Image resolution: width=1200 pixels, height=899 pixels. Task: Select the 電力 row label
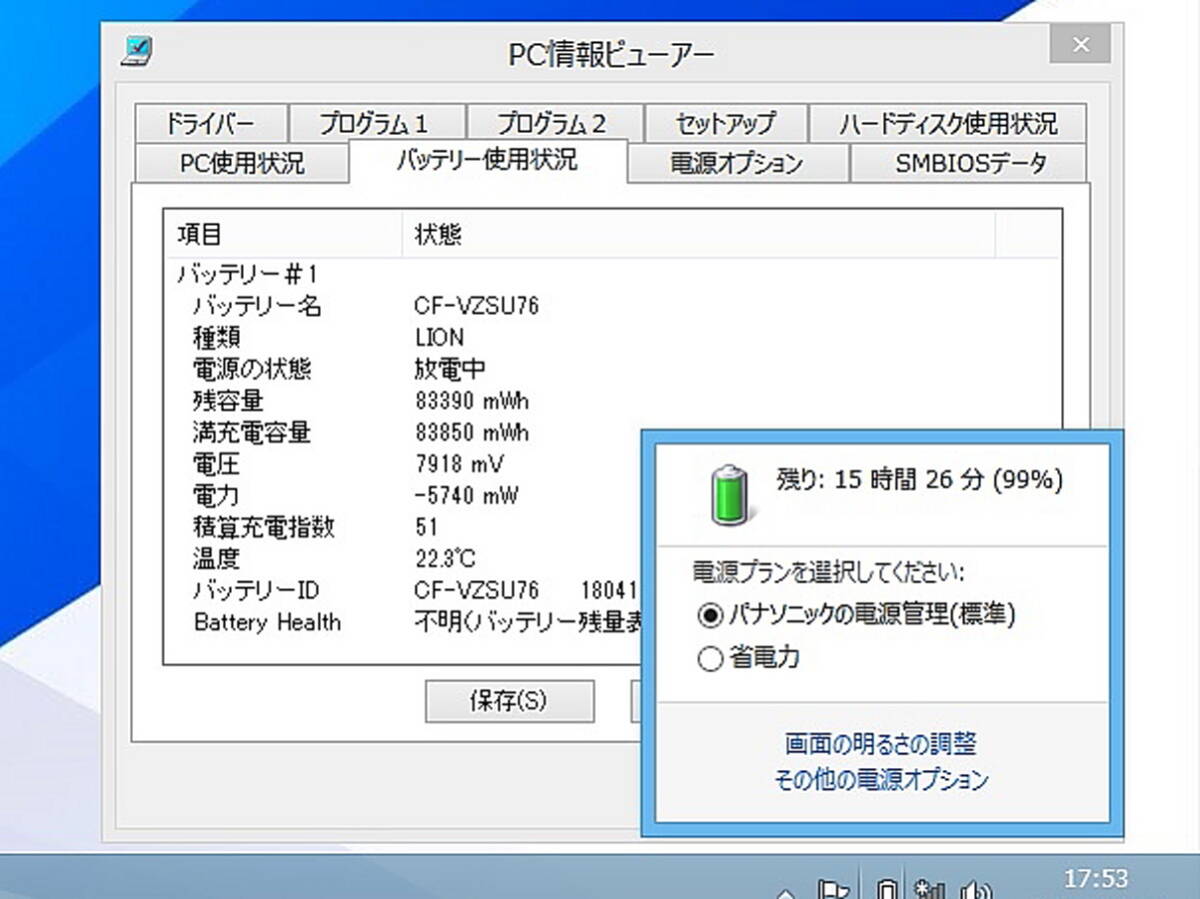tap(216, 496)
